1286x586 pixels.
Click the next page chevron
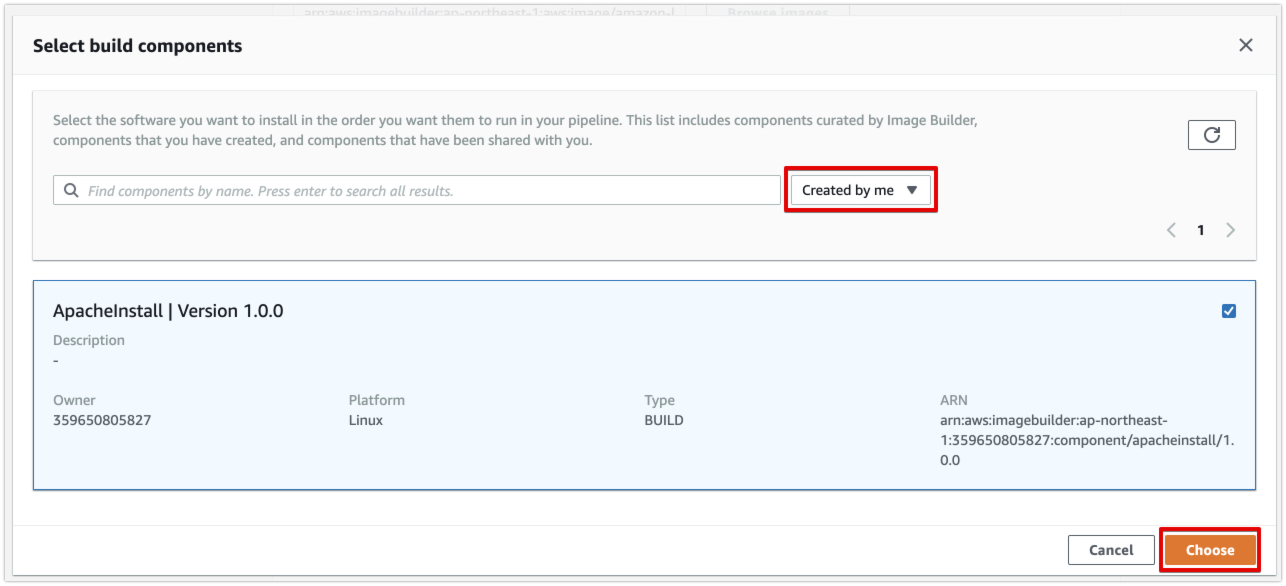pos(1230,229)
